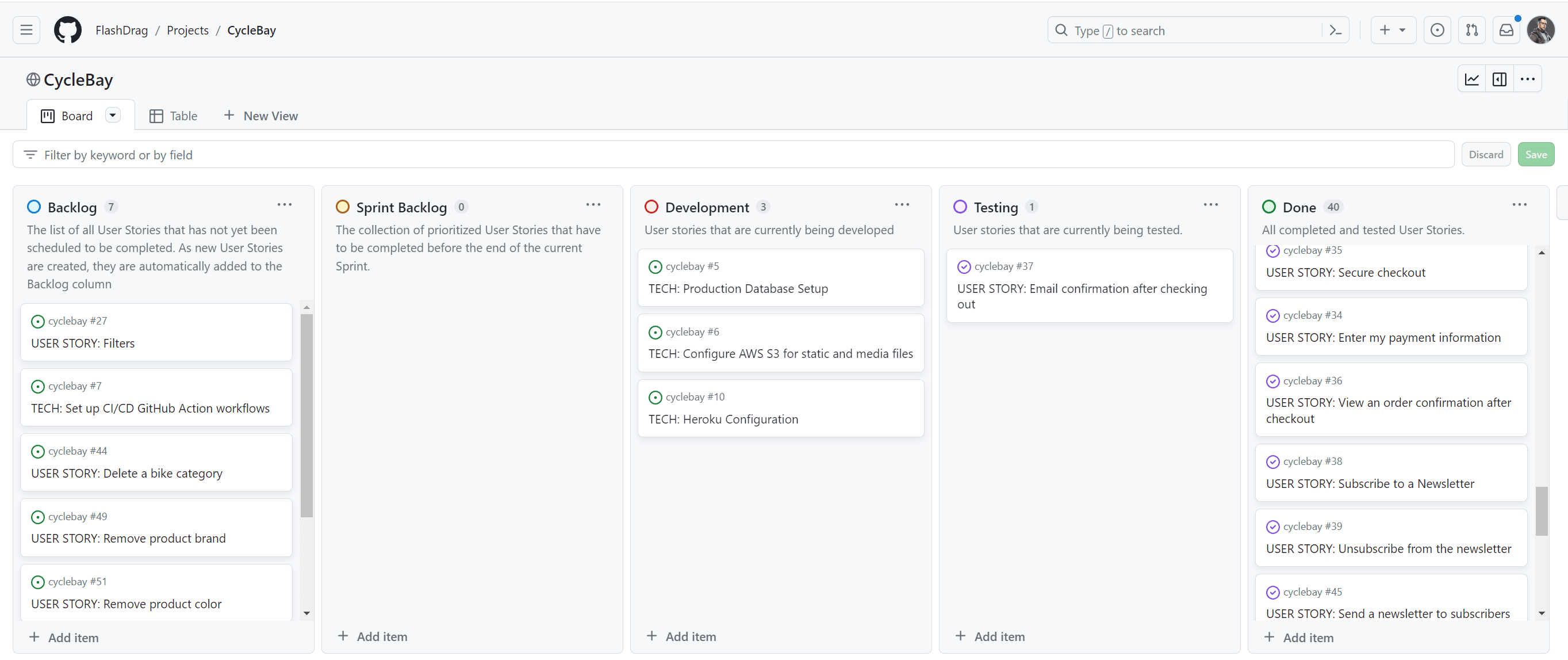The width and height of the screenshot is (1568, 660).
Task: Click the Discard button
Action: [x=1485, y=155]
